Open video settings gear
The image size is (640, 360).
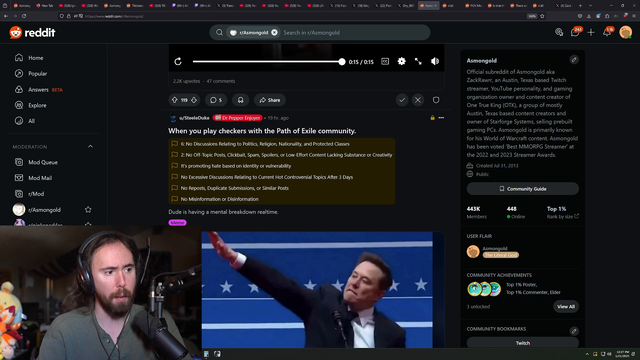[x=402, y=61]
